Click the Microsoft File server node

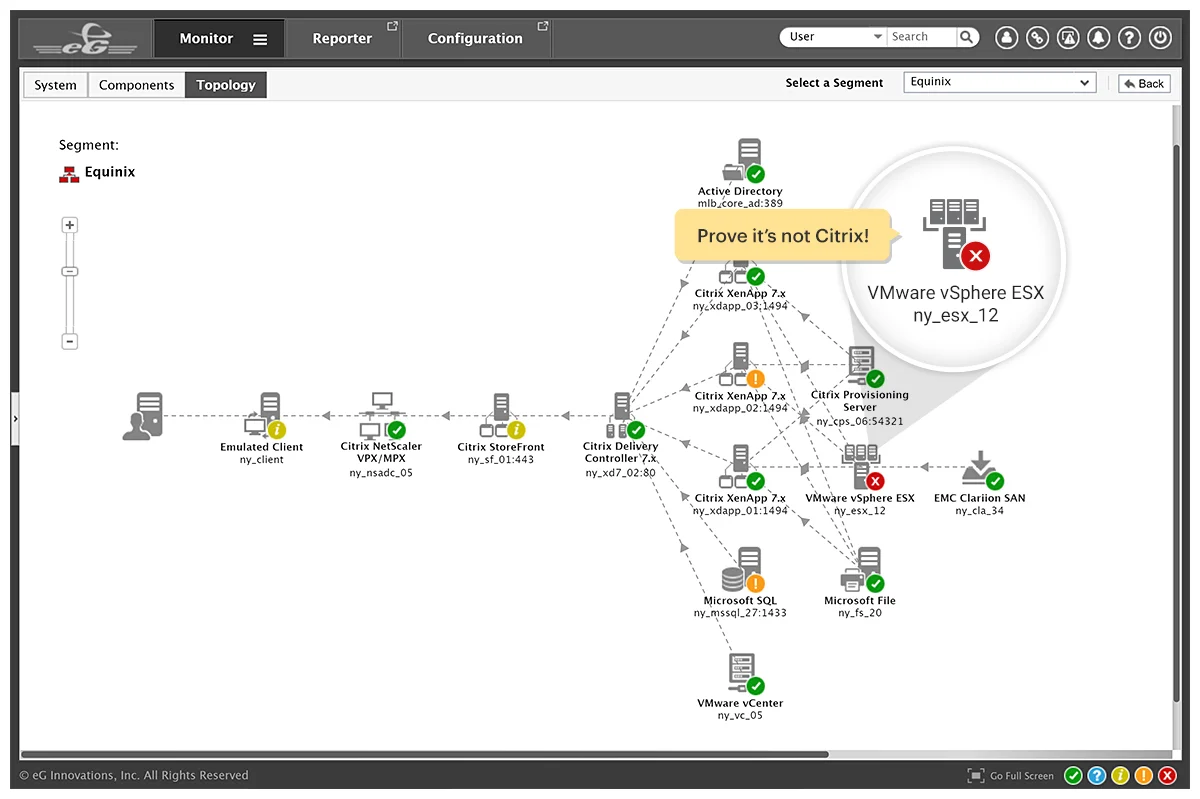tap(861, 570)
